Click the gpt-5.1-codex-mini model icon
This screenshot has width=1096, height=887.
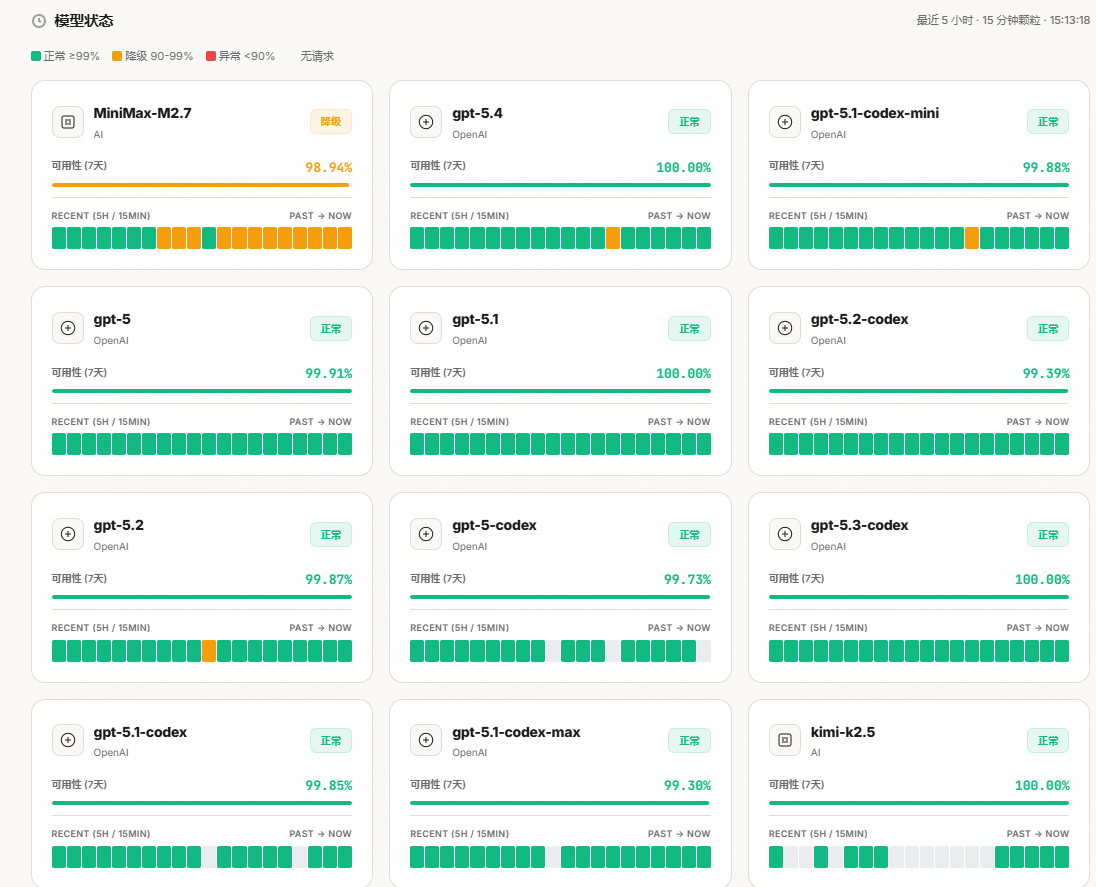785,122
